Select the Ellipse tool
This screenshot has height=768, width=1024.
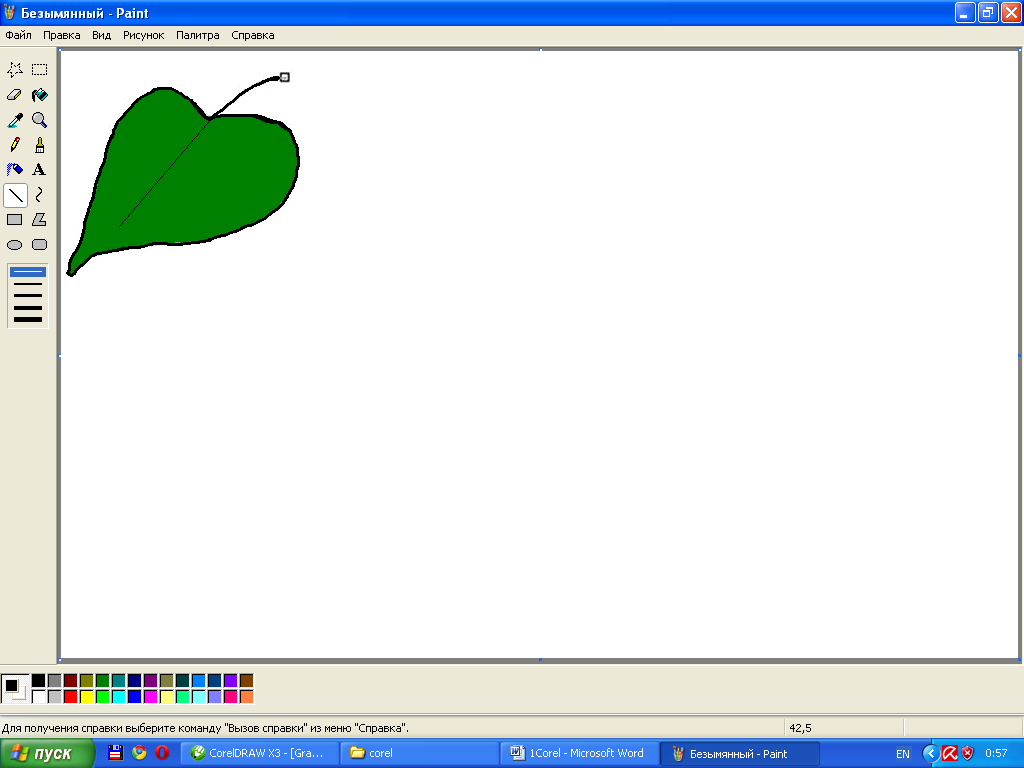(x=15, y=245)
